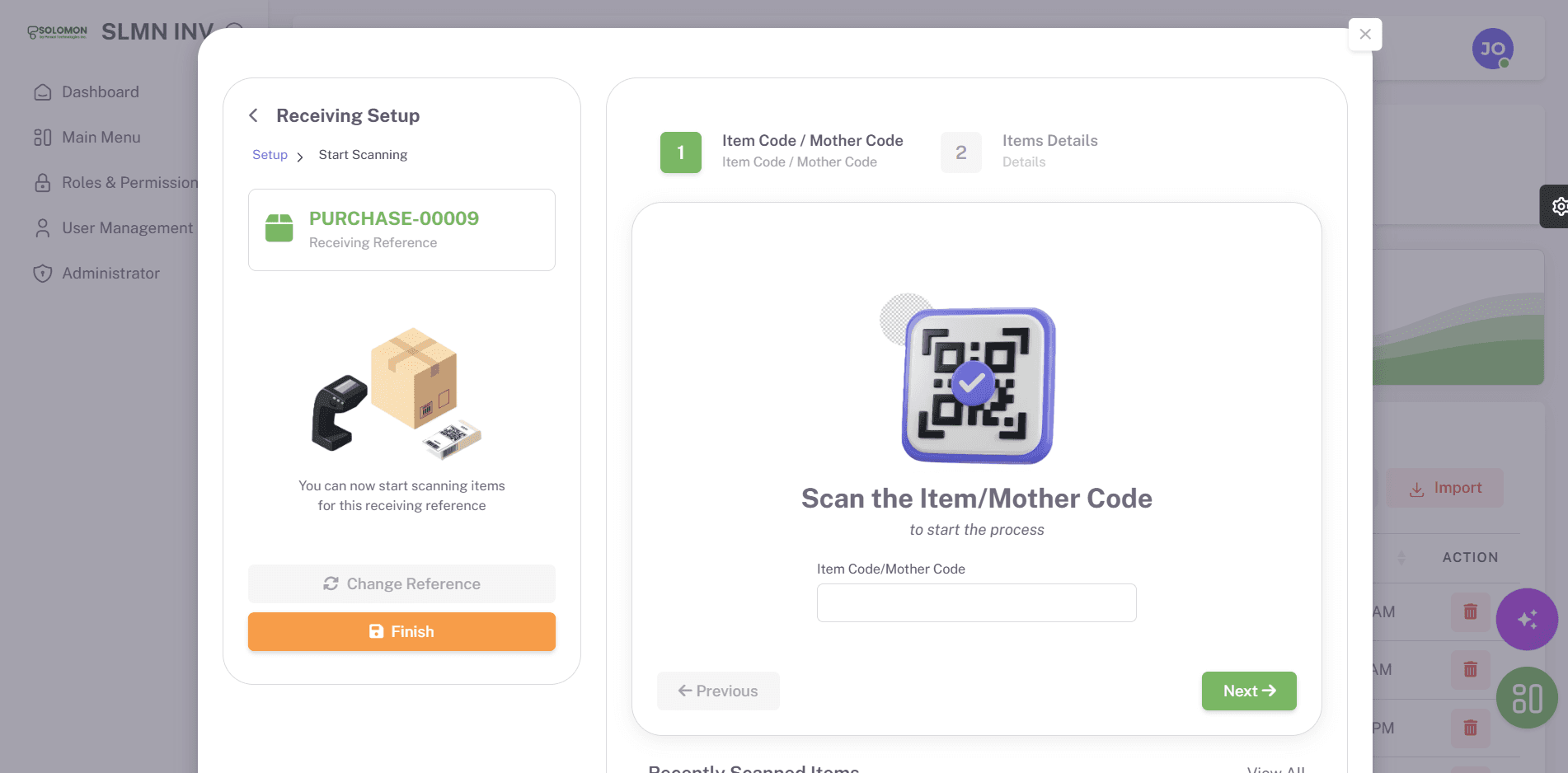This screenshot has width=1568, height=773.
Task: Click the Receiving Reference caption
Action: [x=373, y=243]
